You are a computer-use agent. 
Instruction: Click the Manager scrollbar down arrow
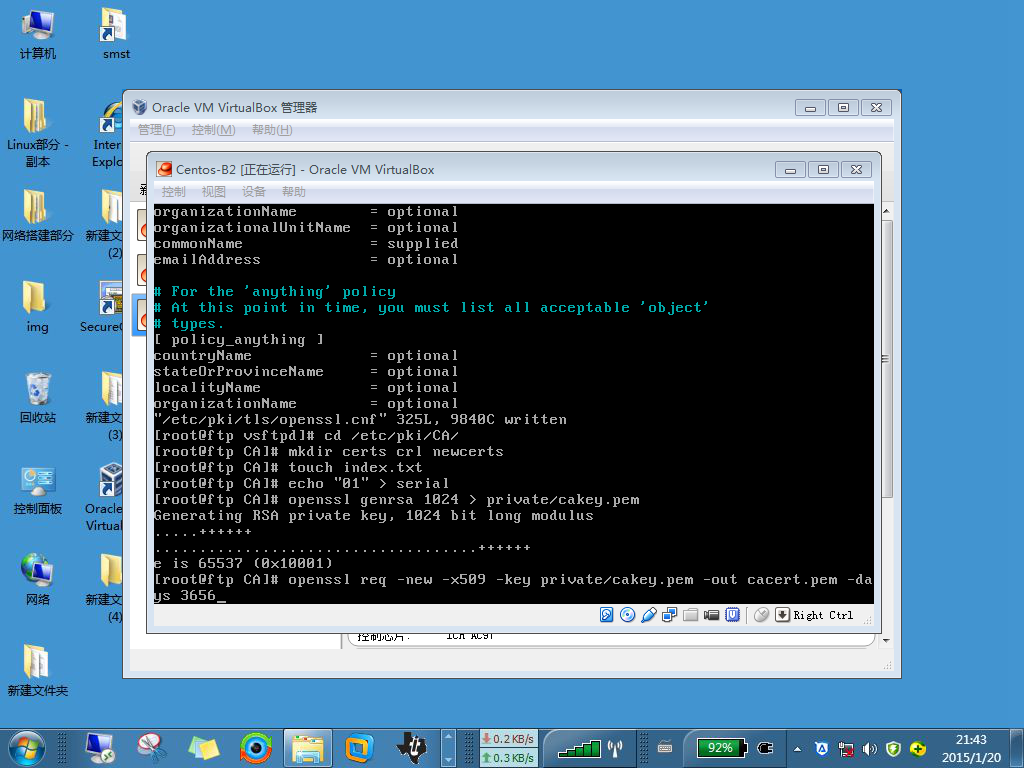point(887,640)
